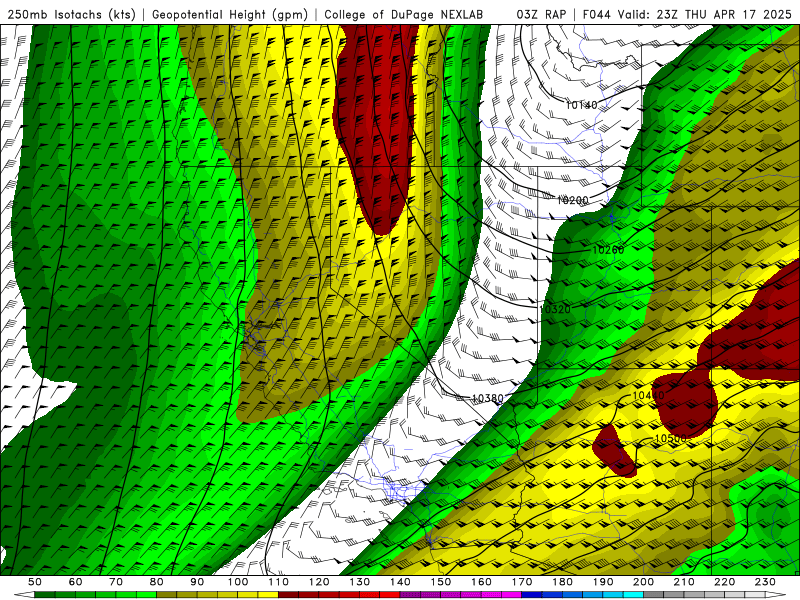The image size is (800, 600).
Task: Click the 'F044' forecast hour text
Action: 597,14
